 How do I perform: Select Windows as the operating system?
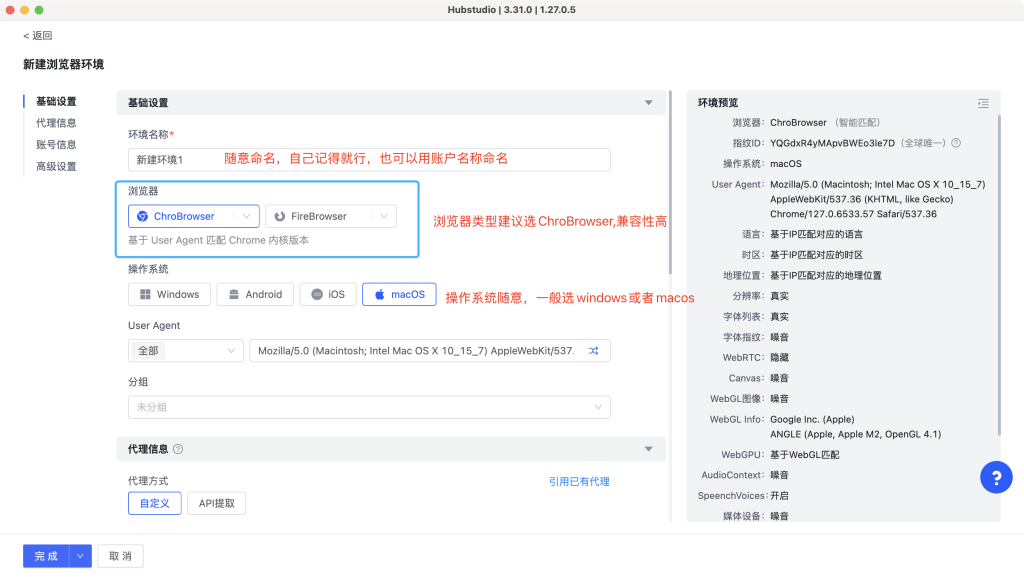pos(168,294)
